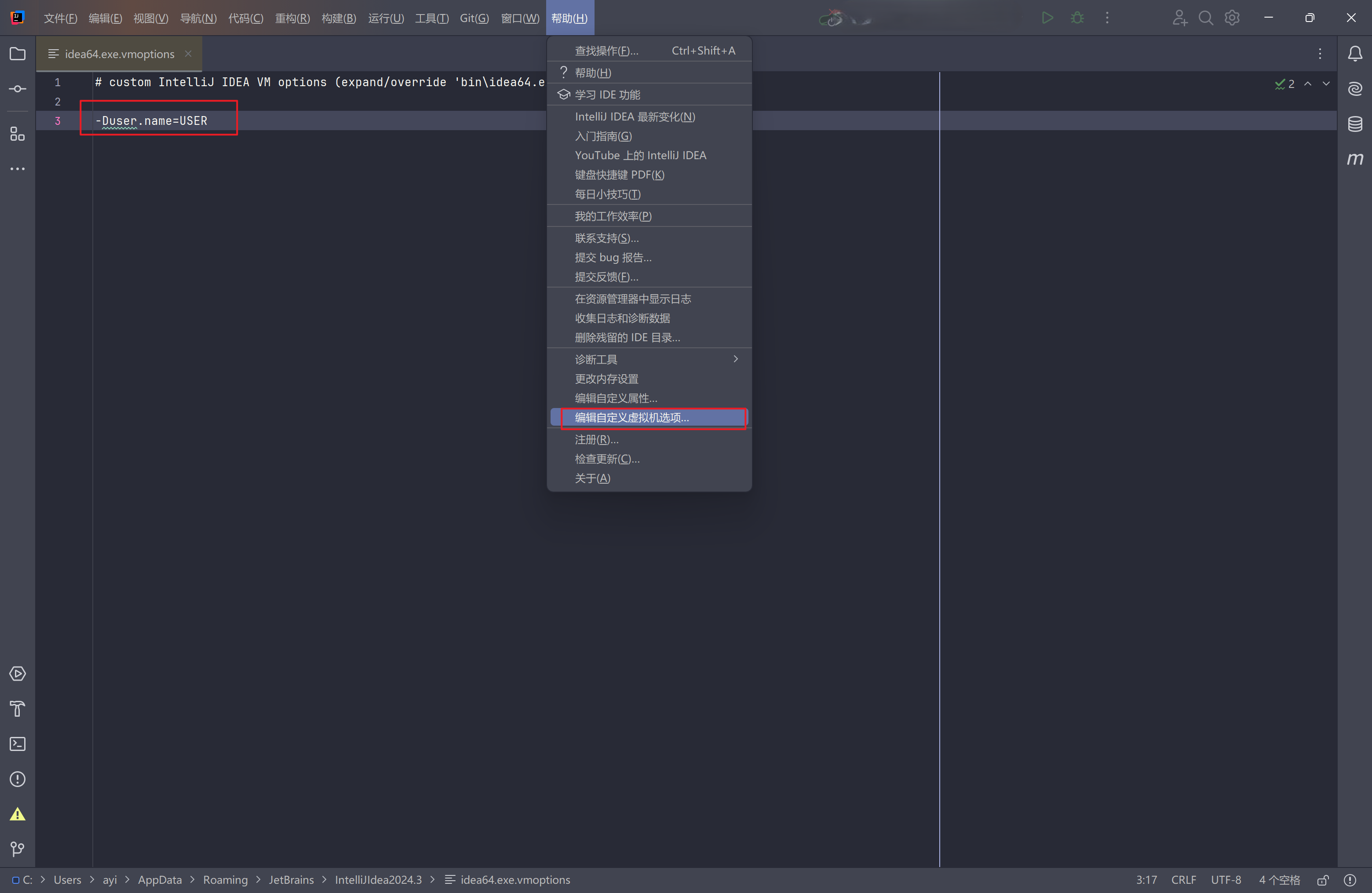Open the Problems tool window icon
Viewport: 1372px width, 893px height.
point(18,779)
